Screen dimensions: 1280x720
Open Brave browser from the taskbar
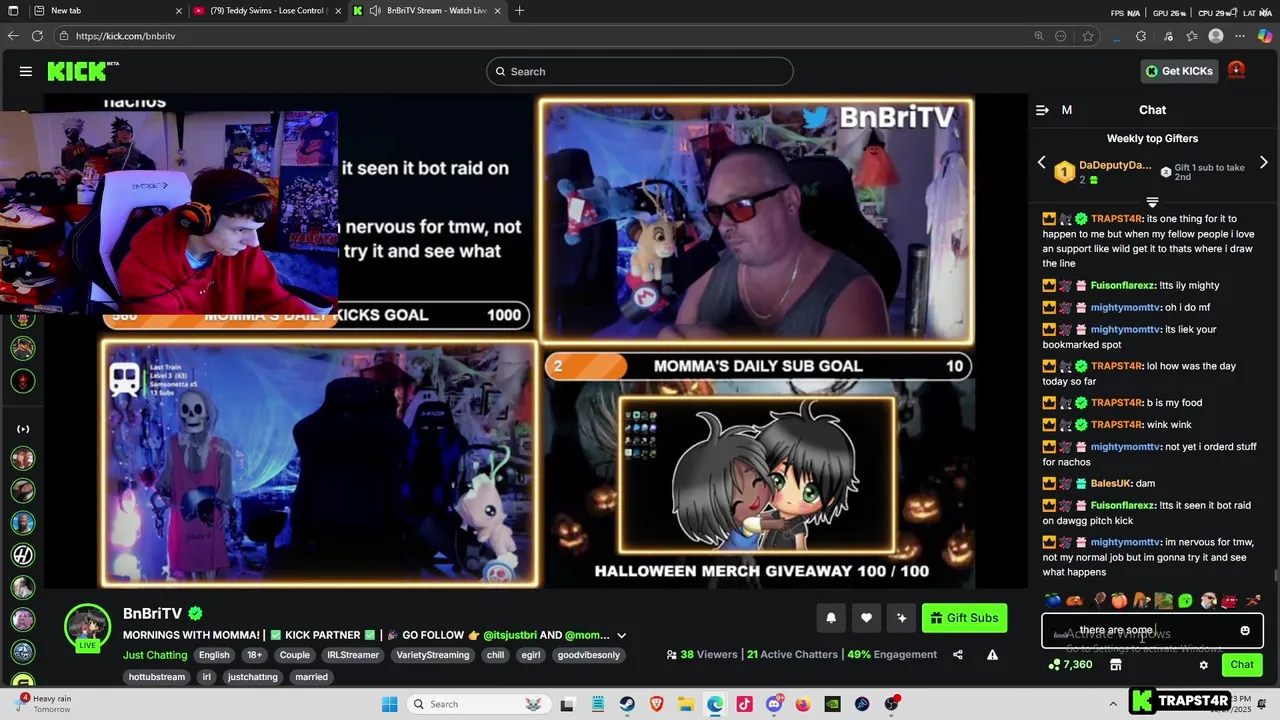(x=657, y=704)
